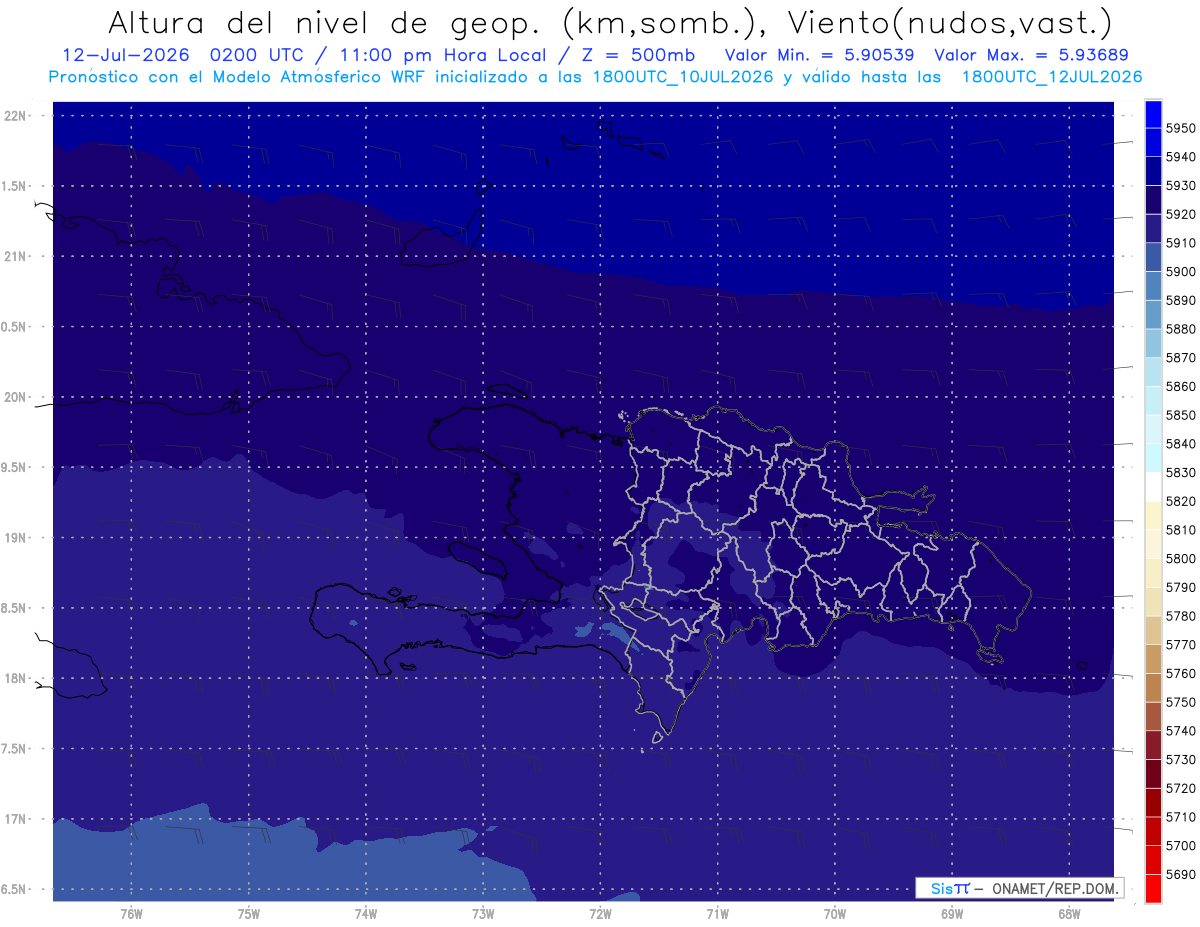
Task: Pick the legend swatch between 5750 and 5760
Action: (x=1153, y=687)
